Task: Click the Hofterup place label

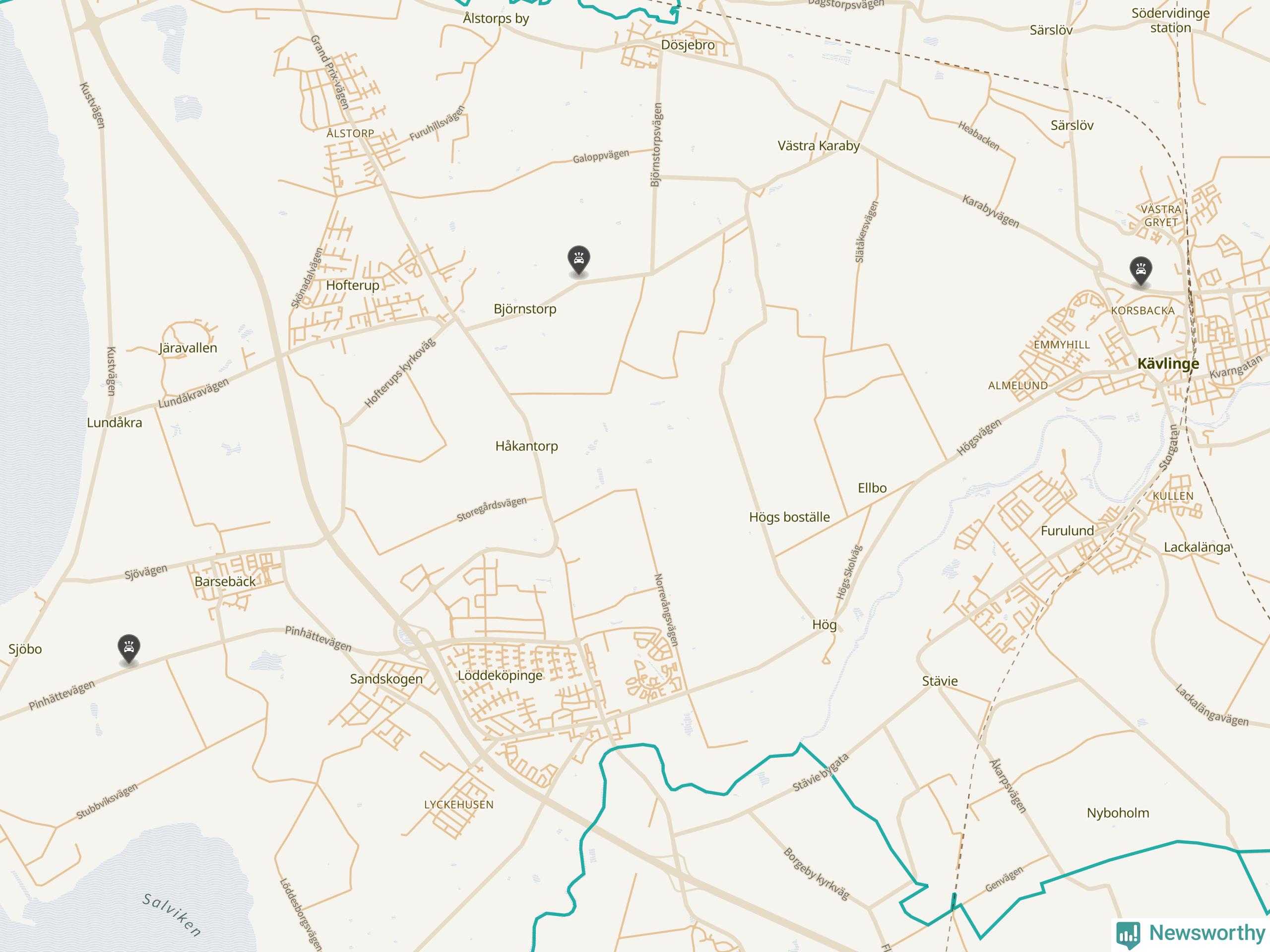Action: point(353,285)
